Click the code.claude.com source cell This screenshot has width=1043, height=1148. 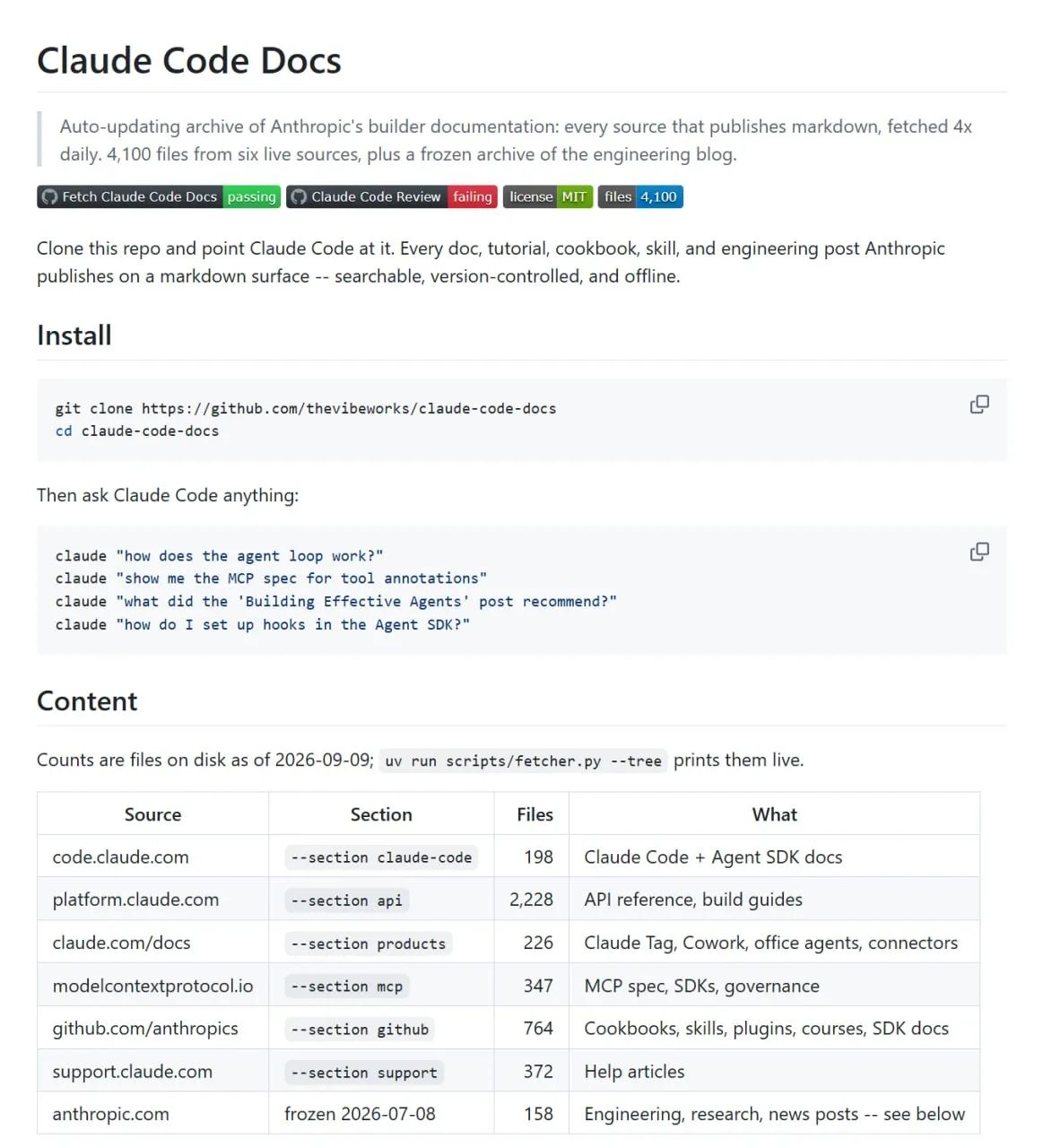pyautogui.click(x=152, y=857)
